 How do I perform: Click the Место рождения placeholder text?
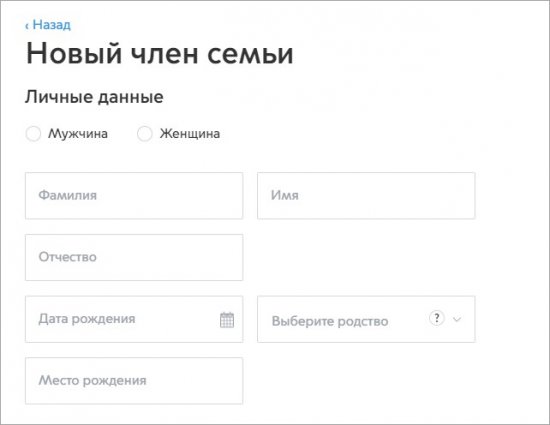coord(93,380)
